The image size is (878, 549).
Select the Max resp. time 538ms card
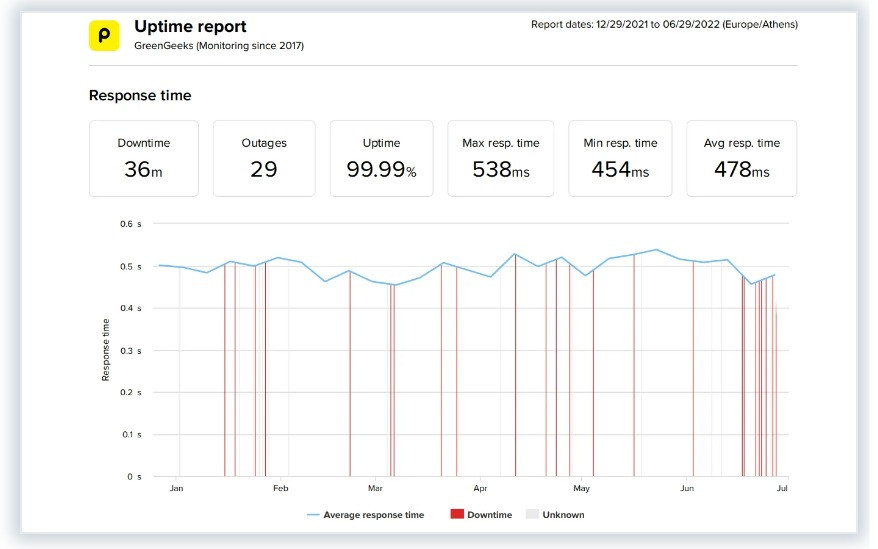pyautogui.click(x=501, y=159)
